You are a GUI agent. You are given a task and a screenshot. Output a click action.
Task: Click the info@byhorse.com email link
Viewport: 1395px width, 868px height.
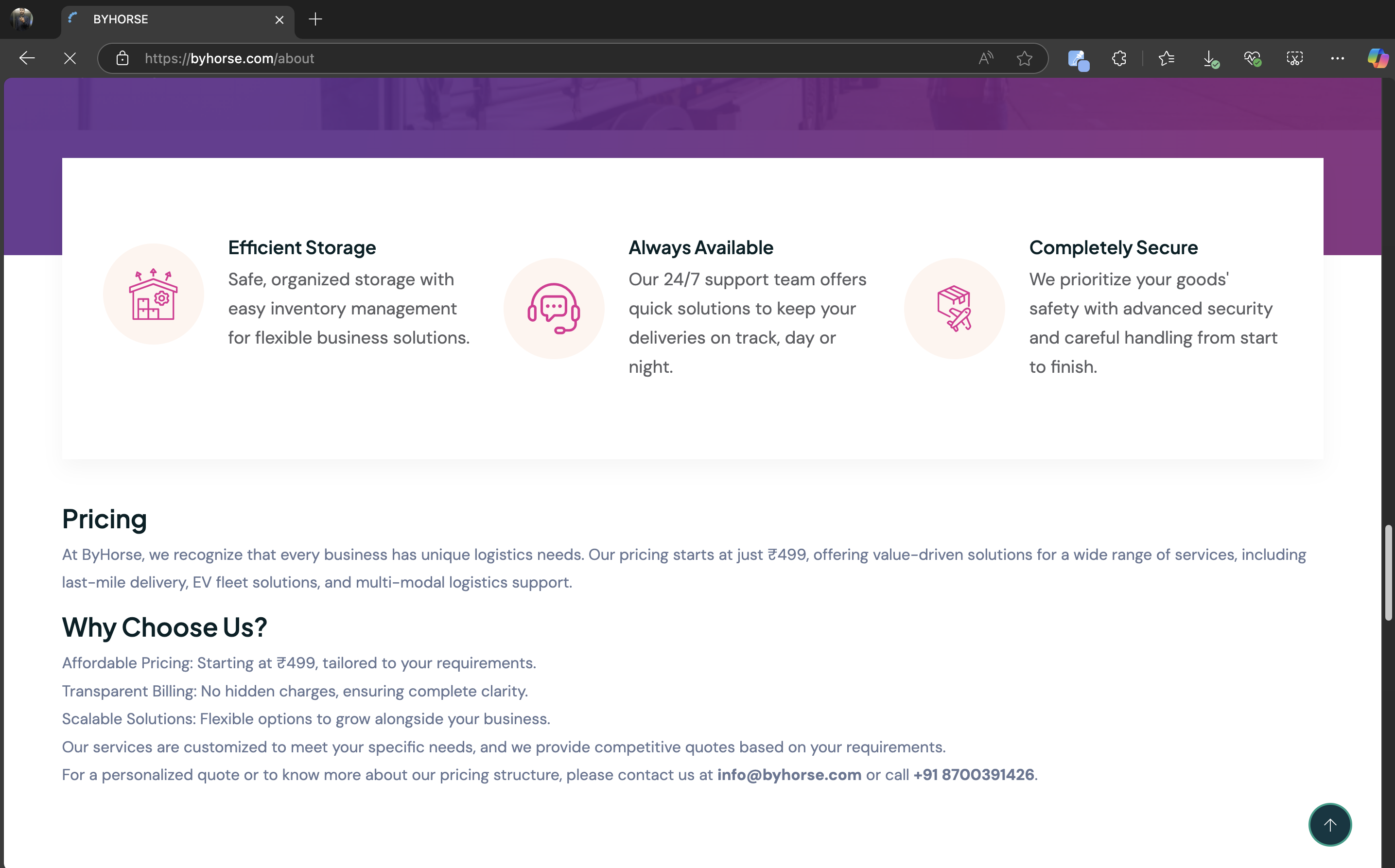pos(789,774)
